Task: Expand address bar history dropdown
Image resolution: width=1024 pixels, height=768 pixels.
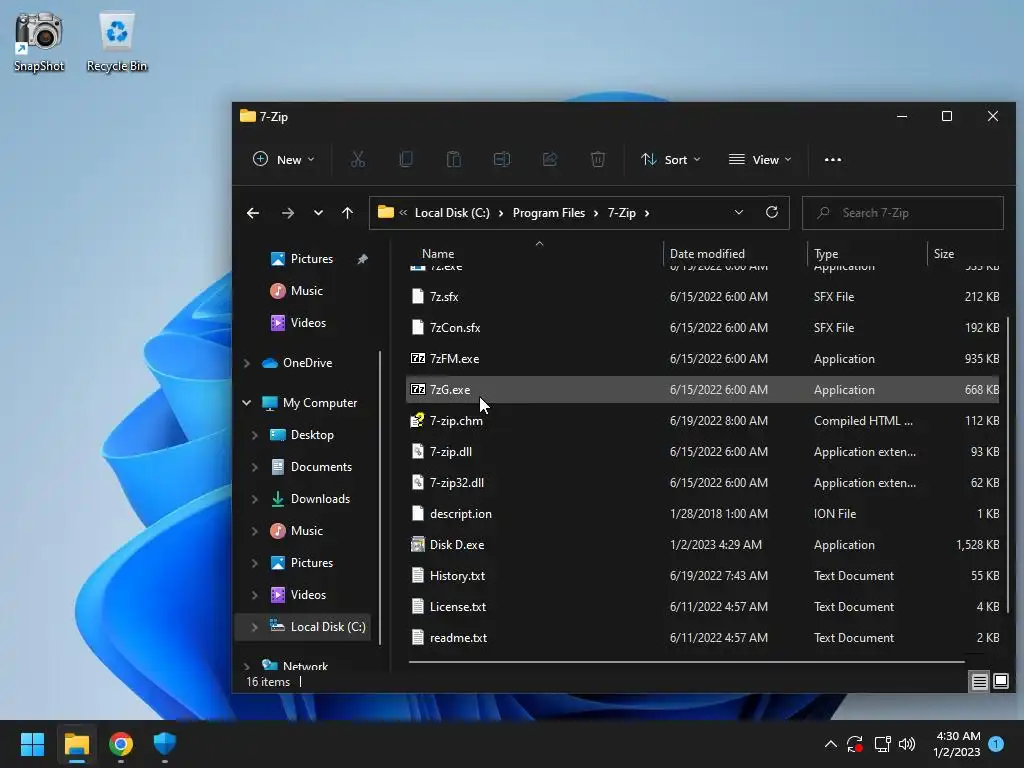Action: 739,212
